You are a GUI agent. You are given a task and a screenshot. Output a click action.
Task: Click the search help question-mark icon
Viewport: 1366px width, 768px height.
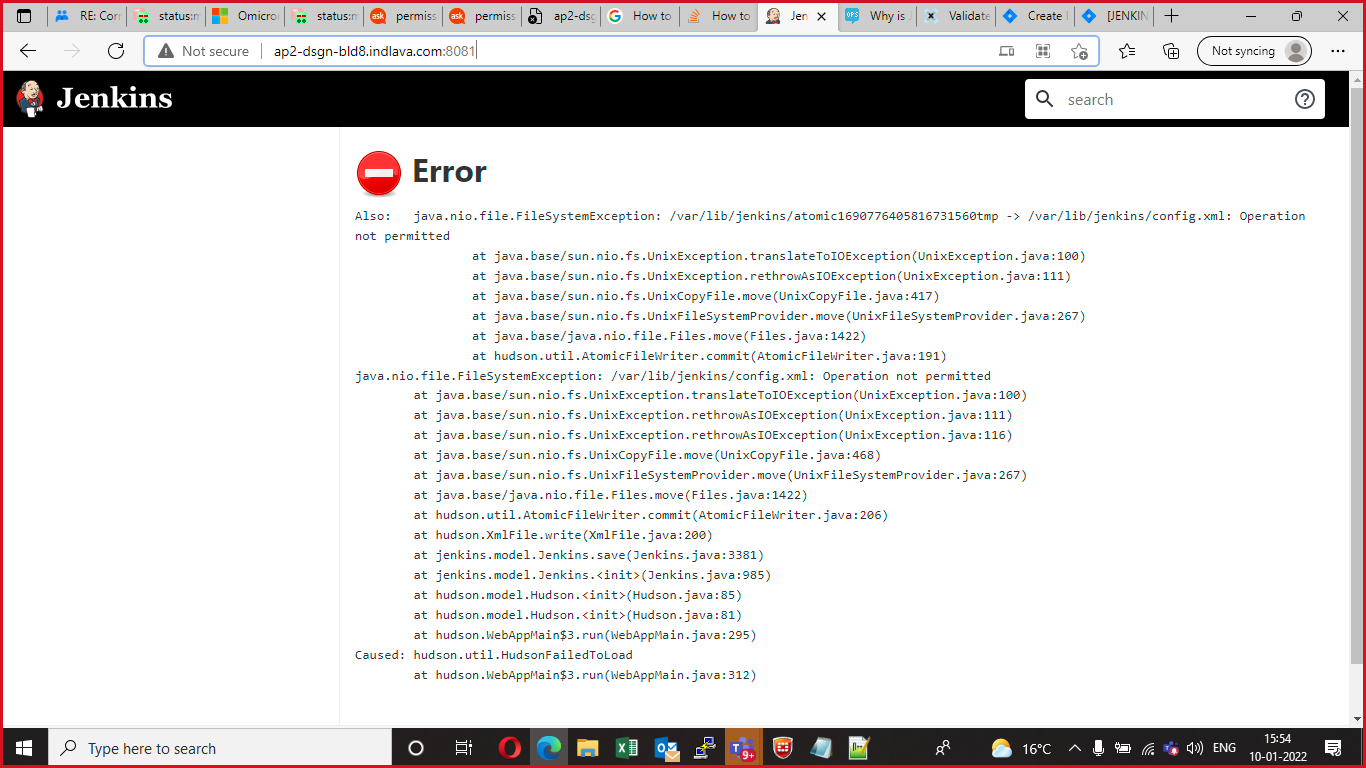click(1304, 99)
